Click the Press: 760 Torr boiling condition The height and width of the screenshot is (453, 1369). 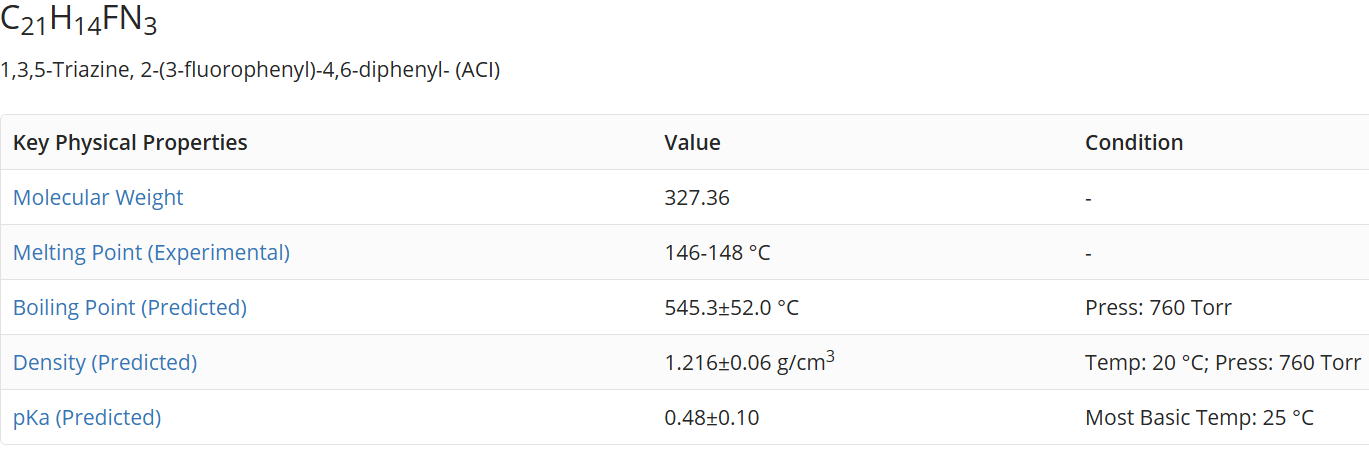(1158, 308)
